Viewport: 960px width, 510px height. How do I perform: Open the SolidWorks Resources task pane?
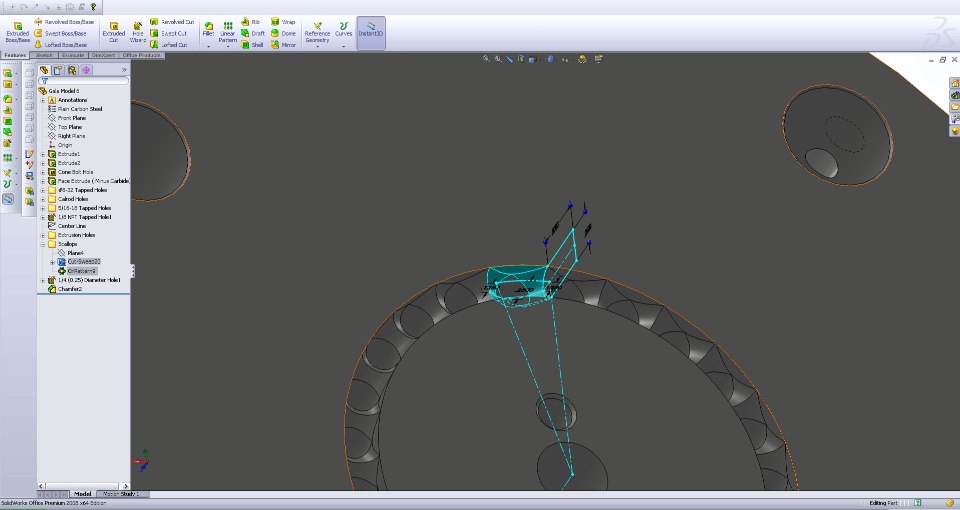(x=954, y=83)
